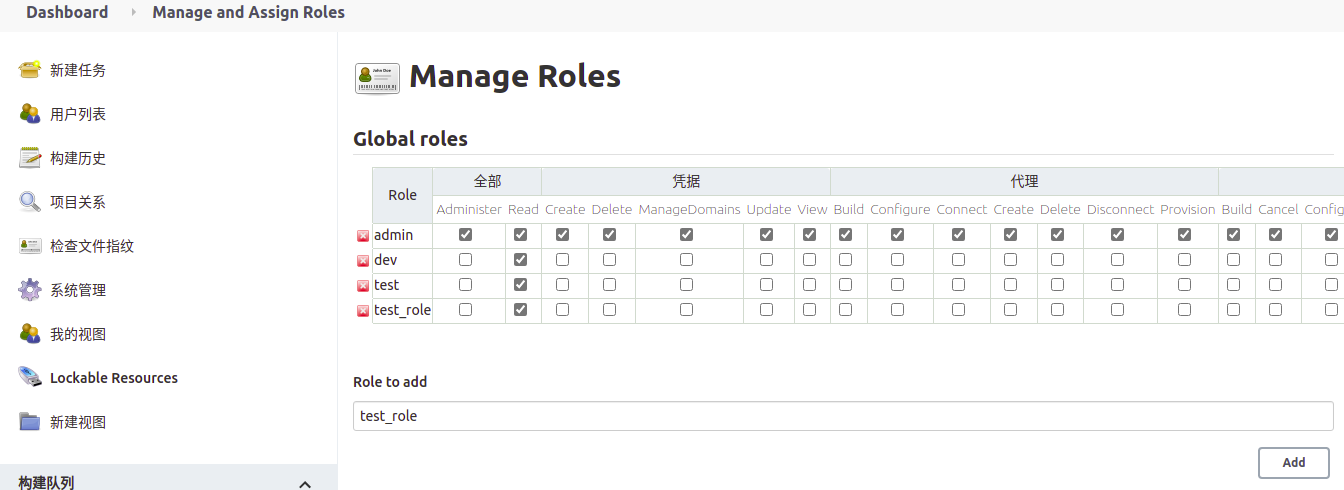Uncheck Read permission for test role
This screenshot has height=490, width=1344.
pos(520,285)
